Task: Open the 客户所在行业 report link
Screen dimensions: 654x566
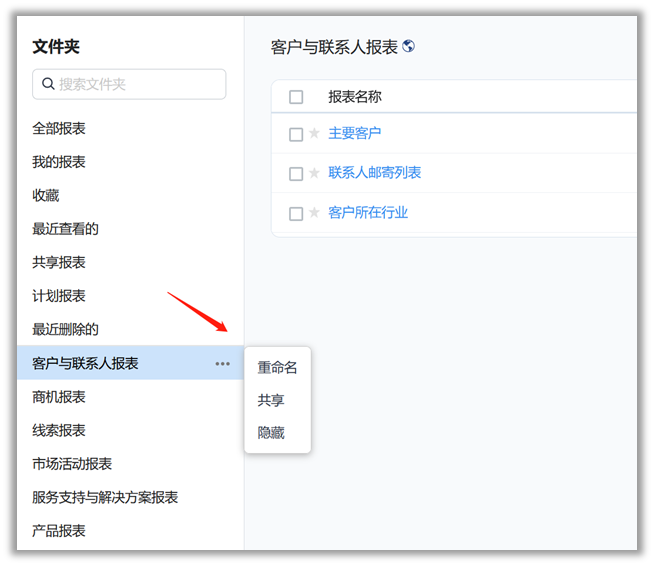Action: coord(368,213)
